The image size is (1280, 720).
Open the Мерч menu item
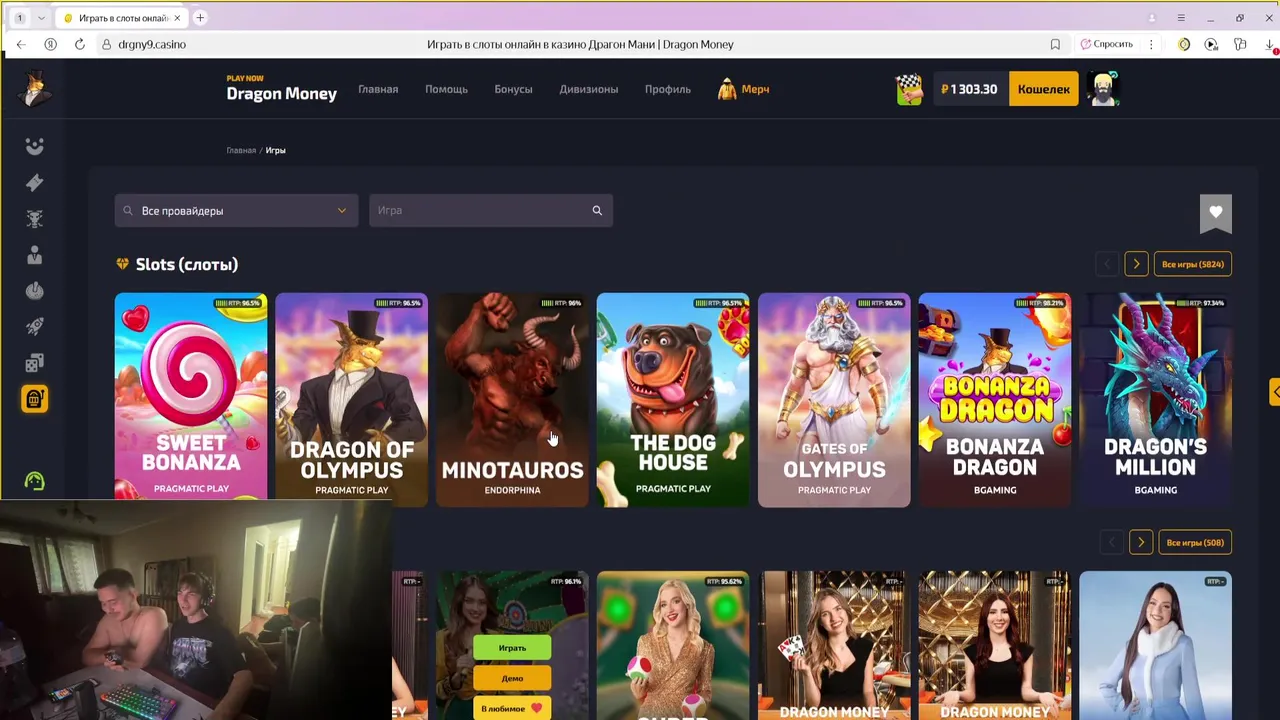point(743,89)
